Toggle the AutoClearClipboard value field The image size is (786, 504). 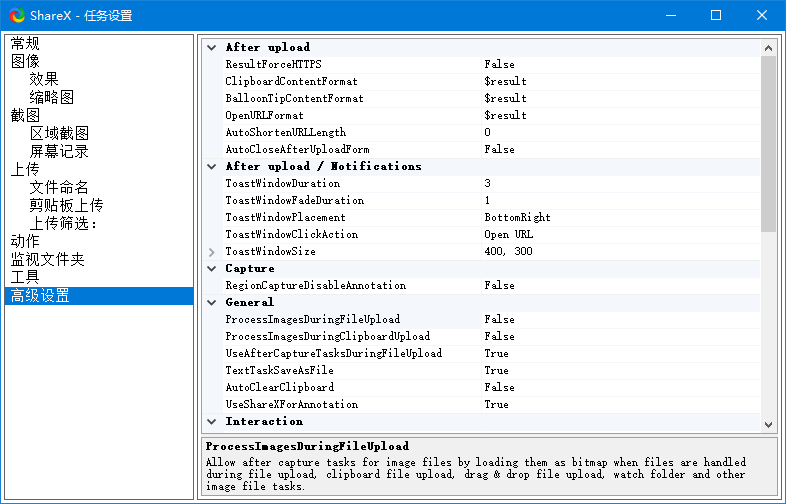click(x=621, y=387)
